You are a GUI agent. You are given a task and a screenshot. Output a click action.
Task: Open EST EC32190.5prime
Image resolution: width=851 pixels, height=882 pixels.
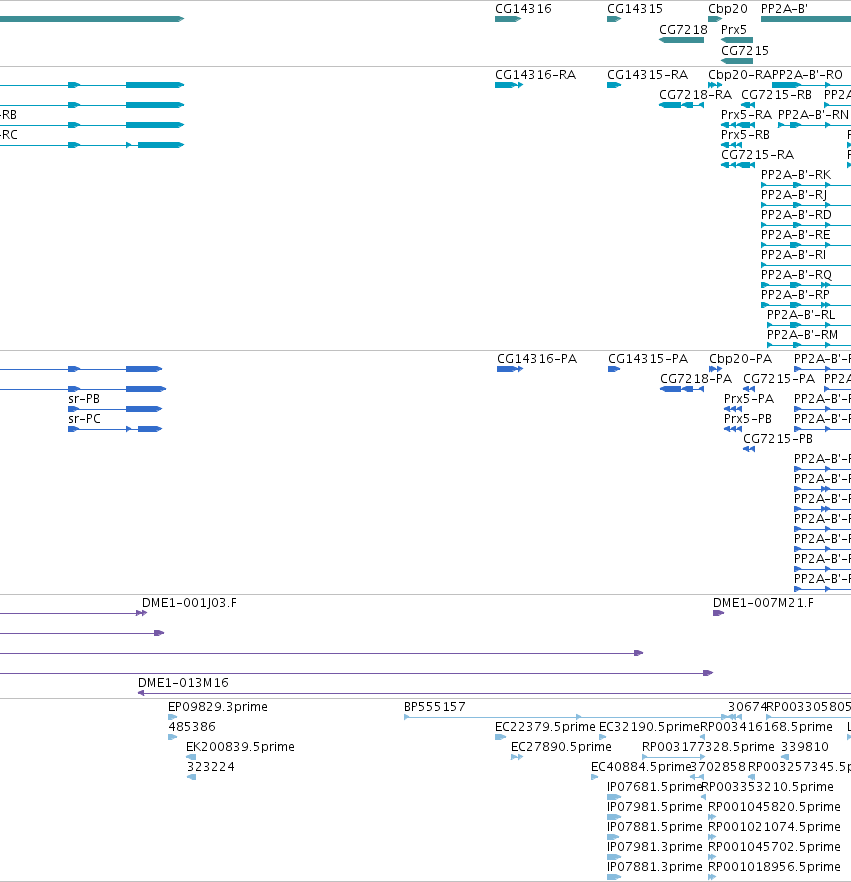coord(602,737)
